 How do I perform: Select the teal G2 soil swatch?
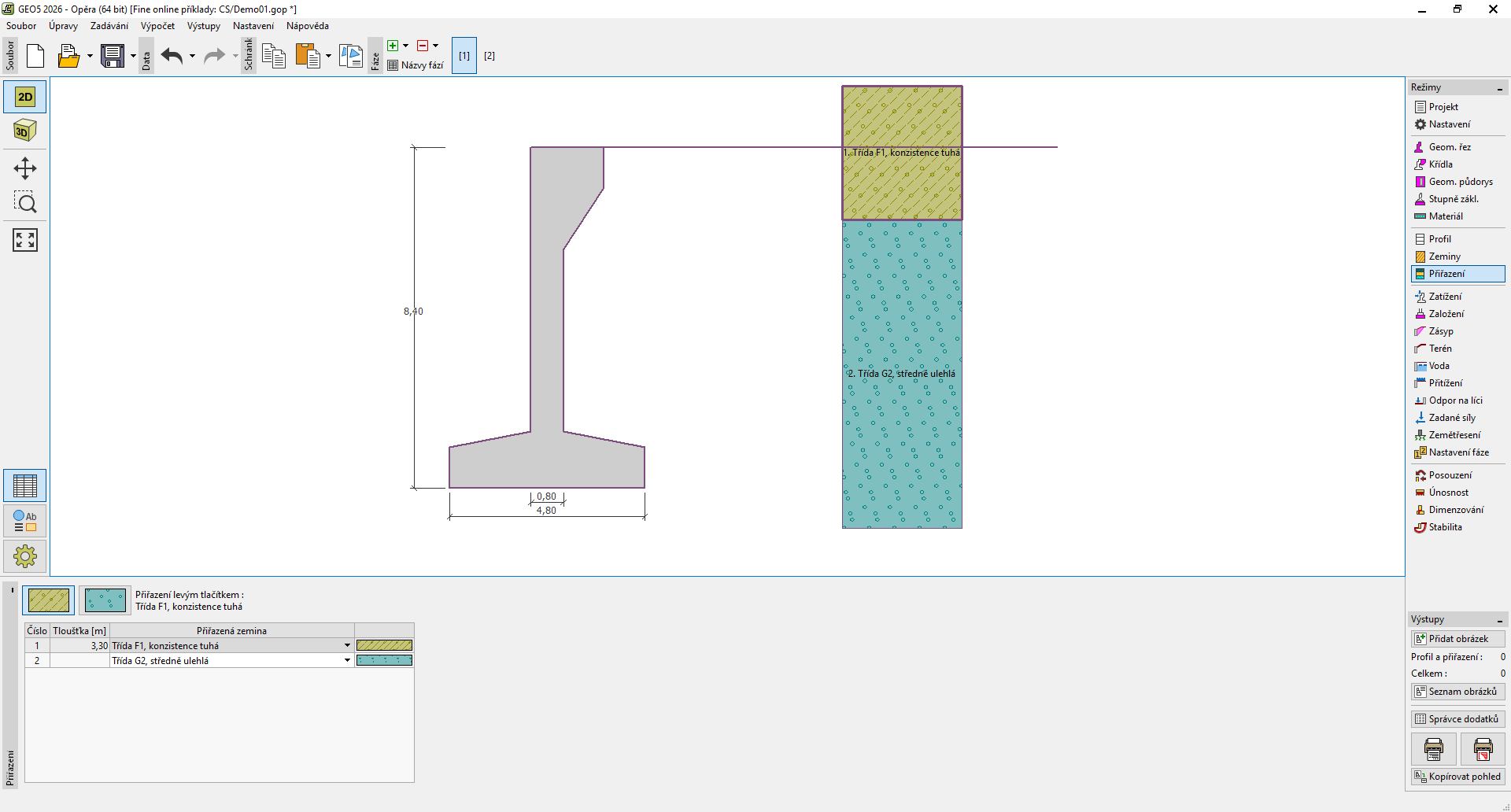point(105,600)
